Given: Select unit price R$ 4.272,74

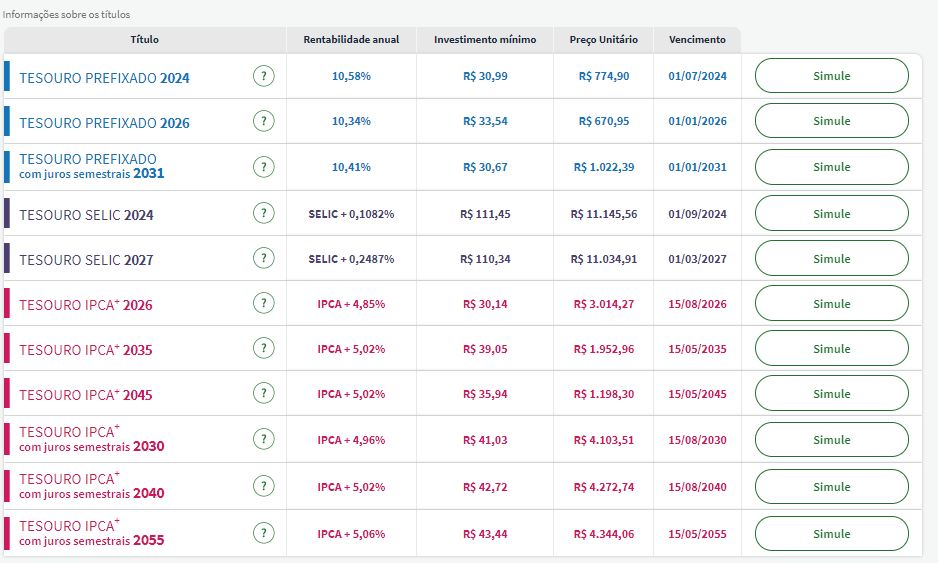Looking at the screenshot, I should click(604, 487).
